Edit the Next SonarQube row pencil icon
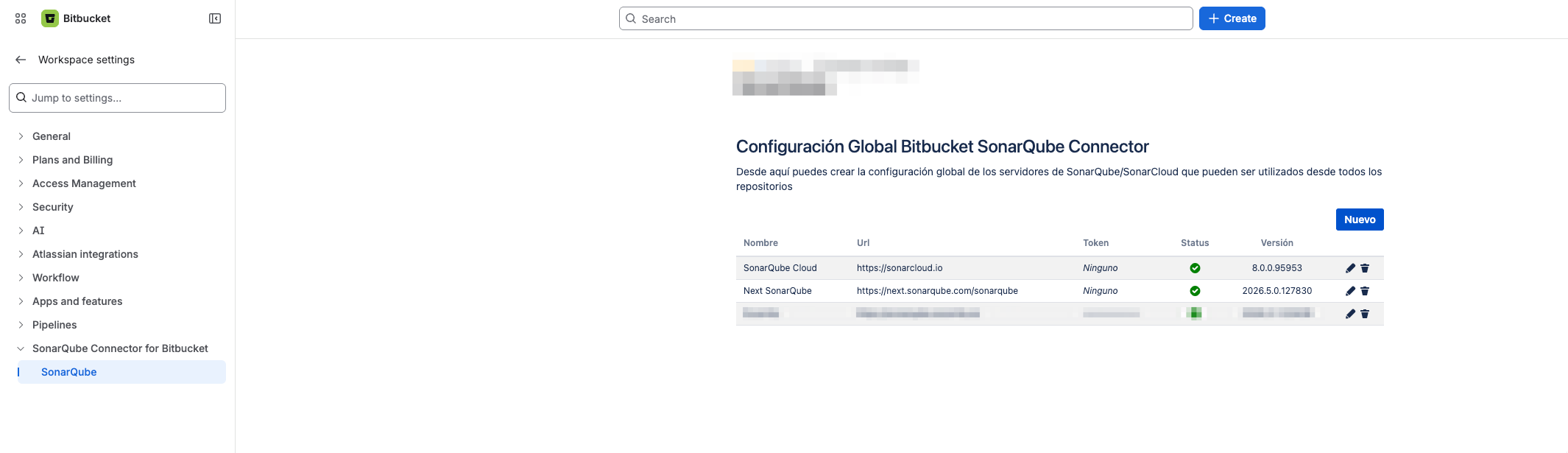This screenshot has width=1568, height=453. click(x=1350, y=291)
